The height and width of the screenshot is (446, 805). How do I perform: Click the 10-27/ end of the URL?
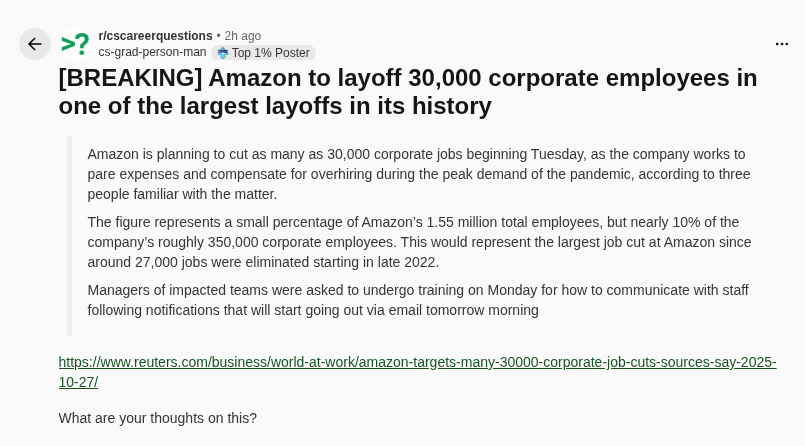click(78, 382)
